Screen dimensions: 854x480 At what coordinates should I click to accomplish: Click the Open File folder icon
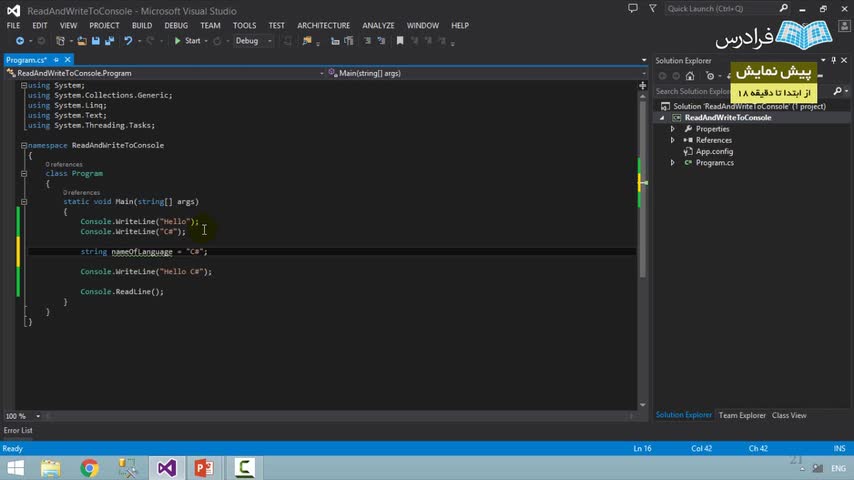82,41
